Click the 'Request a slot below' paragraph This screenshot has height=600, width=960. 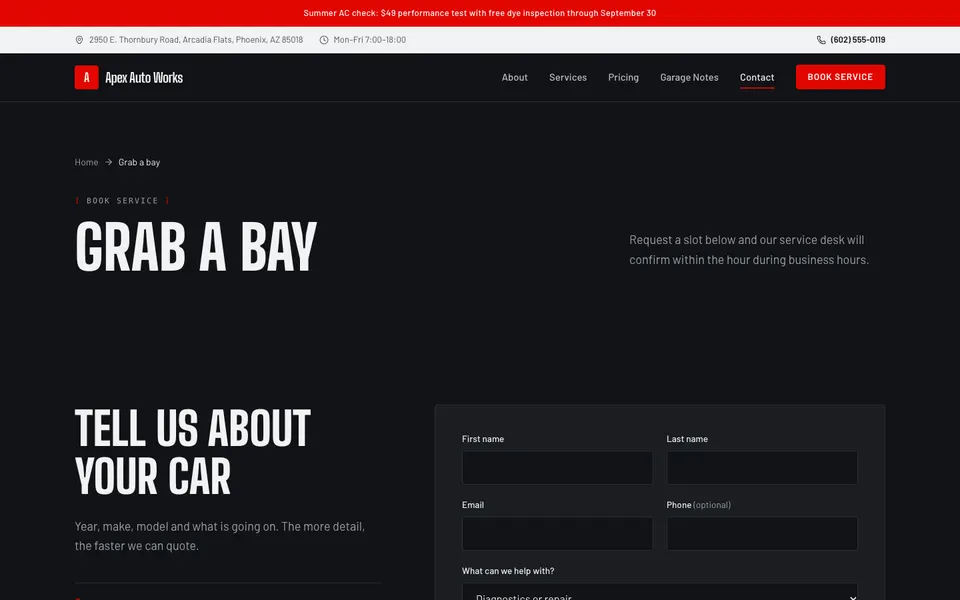[x=749, y=250]
